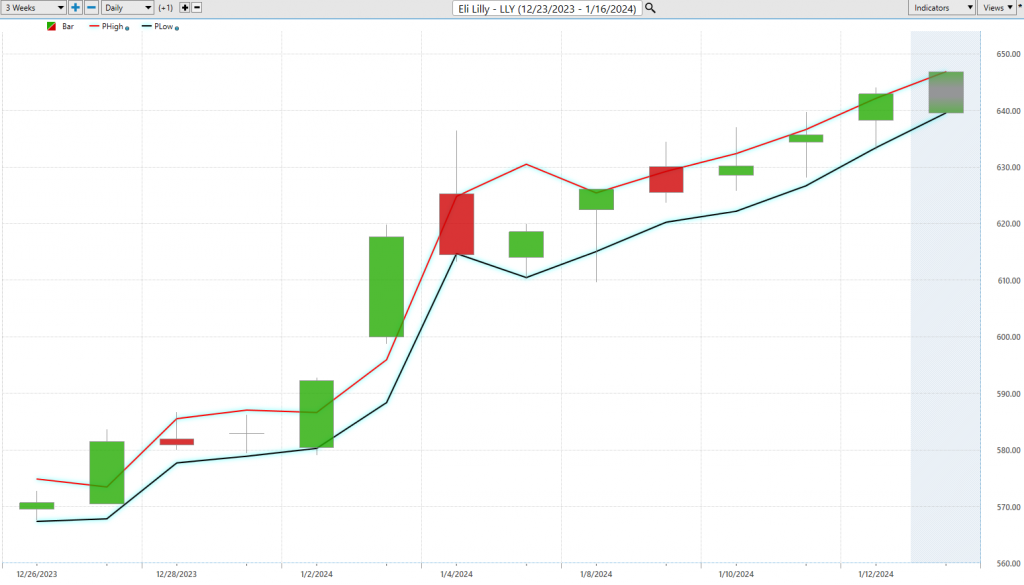Click the 570.00 price axis label
This screenshot has width=1024, height=585.
coord(1008,507)
